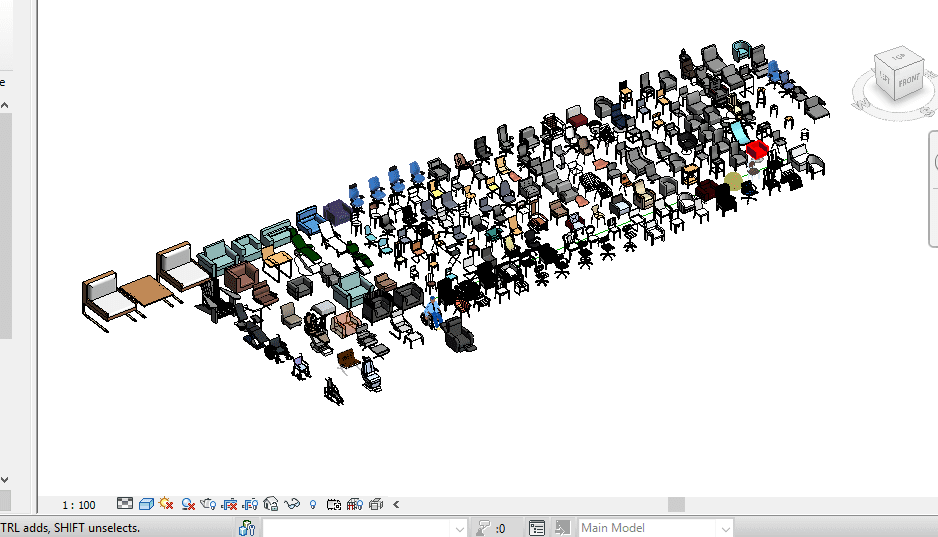Viewport: 938px width, 537px height.
Task: Toggle Sun Path off/on icon
Action: (x=166, y=504)
